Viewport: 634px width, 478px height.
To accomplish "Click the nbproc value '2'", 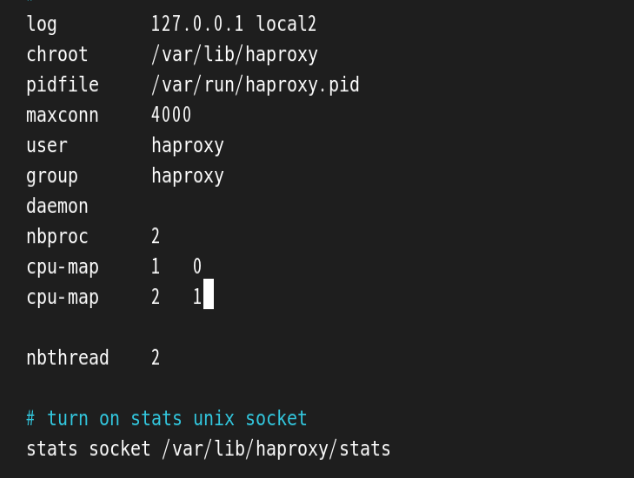I will pos(156,236).
